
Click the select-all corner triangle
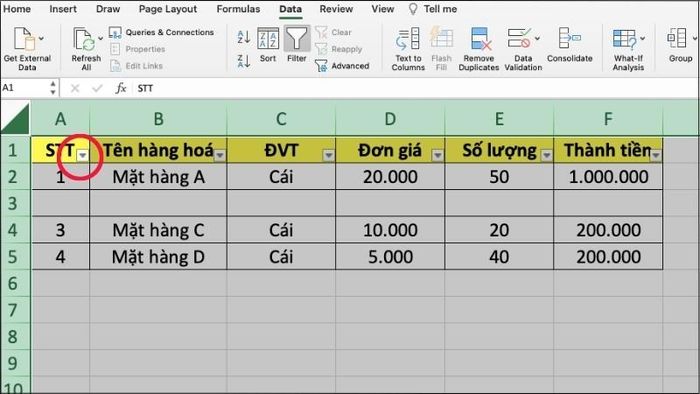pyautogui.click(x=16, y=118)
